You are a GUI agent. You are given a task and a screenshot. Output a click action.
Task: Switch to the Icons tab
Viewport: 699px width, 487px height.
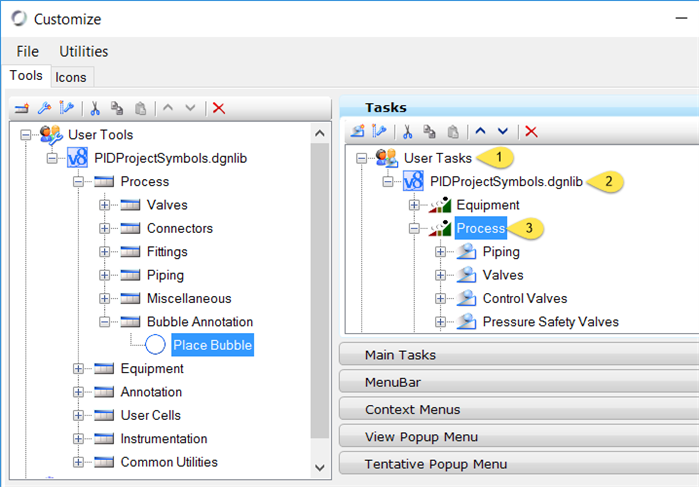(x=71, y=77)
